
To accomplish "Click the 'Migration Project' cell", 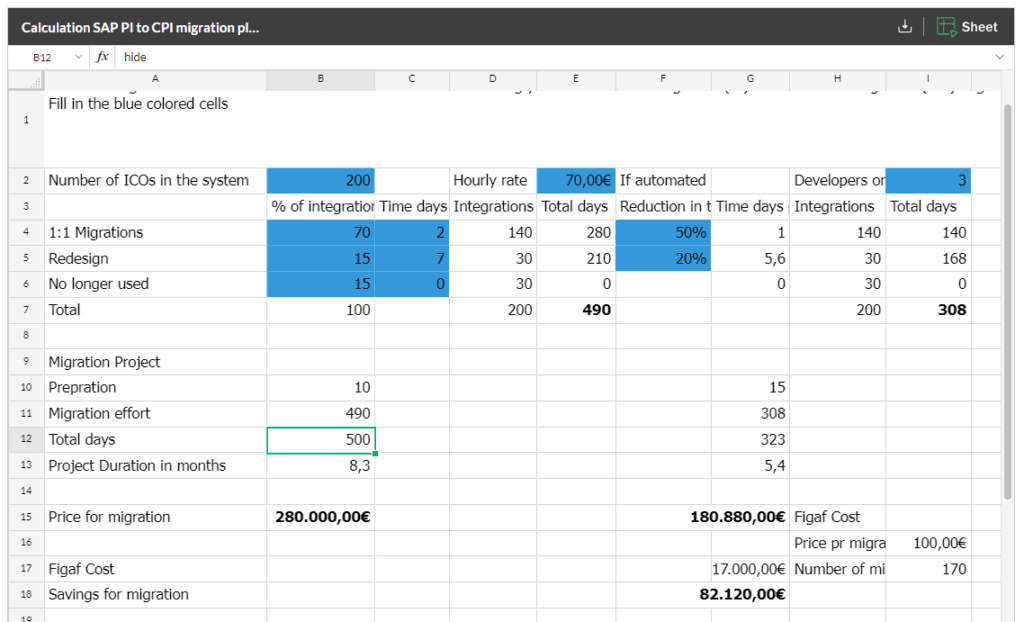I will tap(155, 362).
